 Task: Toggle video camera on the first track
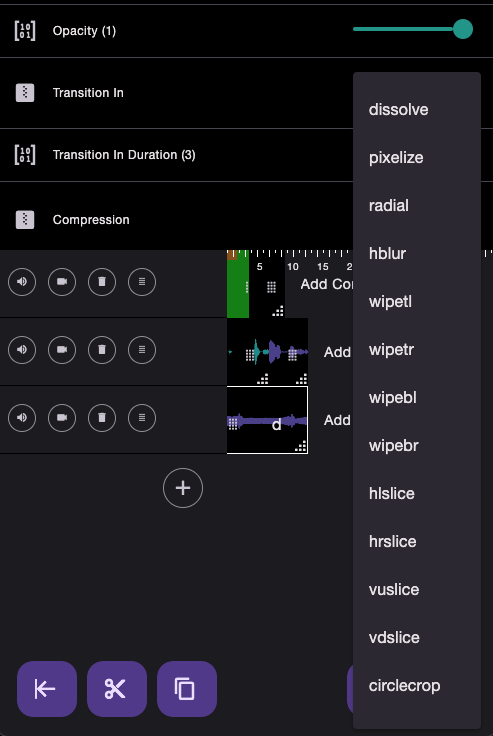(62, 282)
